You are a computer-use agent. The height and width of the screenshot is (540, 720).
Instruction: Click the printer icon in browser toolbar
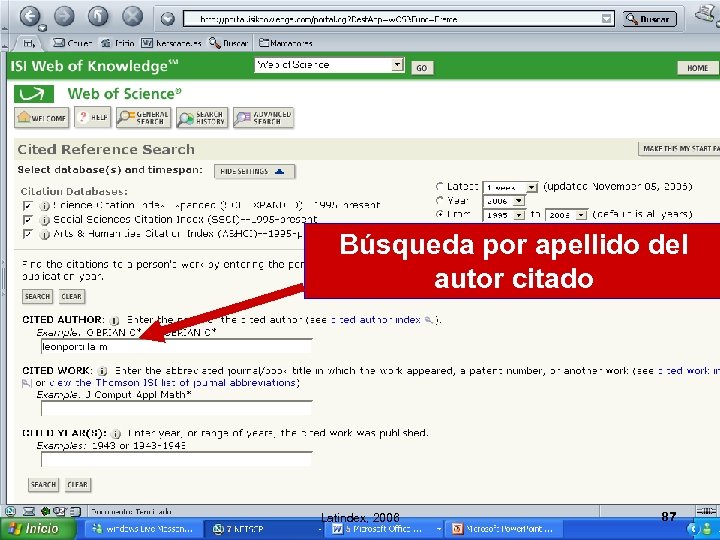[706, 15]
